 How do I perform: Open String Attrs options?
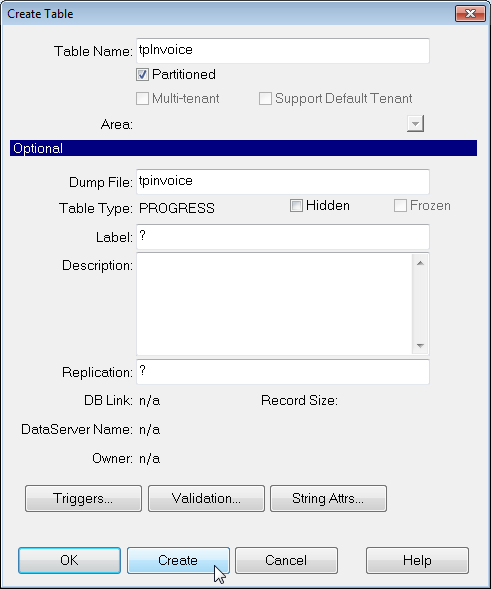(x=328, y=498)
